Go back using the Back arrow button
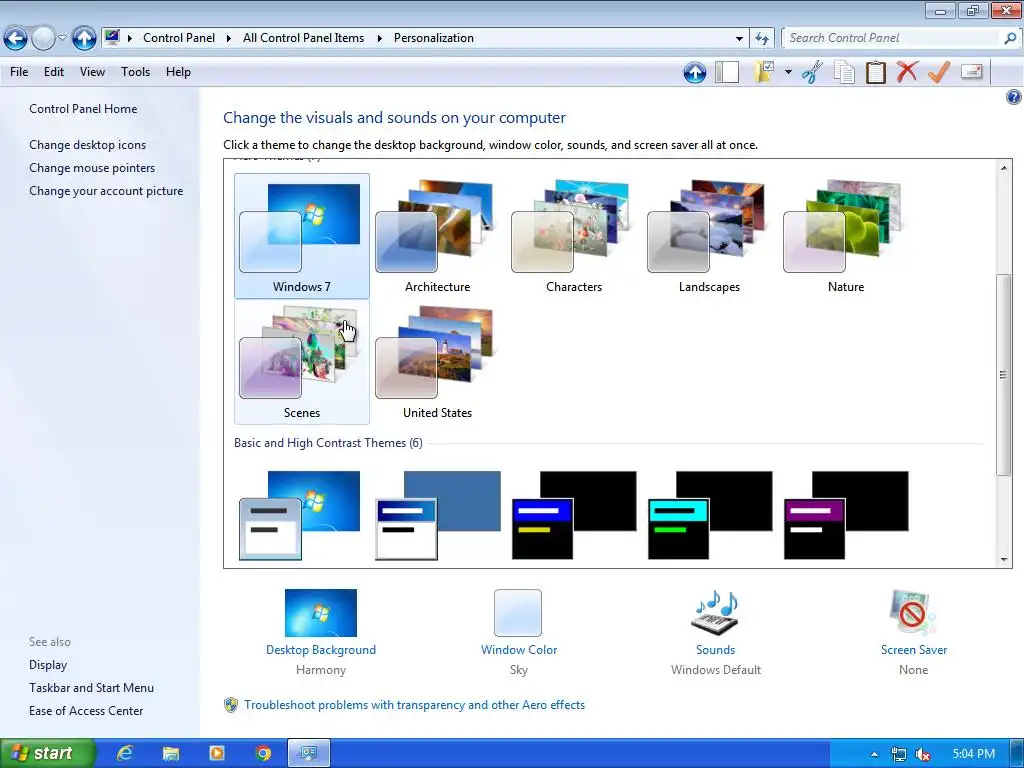The image size is (1024, 768). tap(16, 39)
